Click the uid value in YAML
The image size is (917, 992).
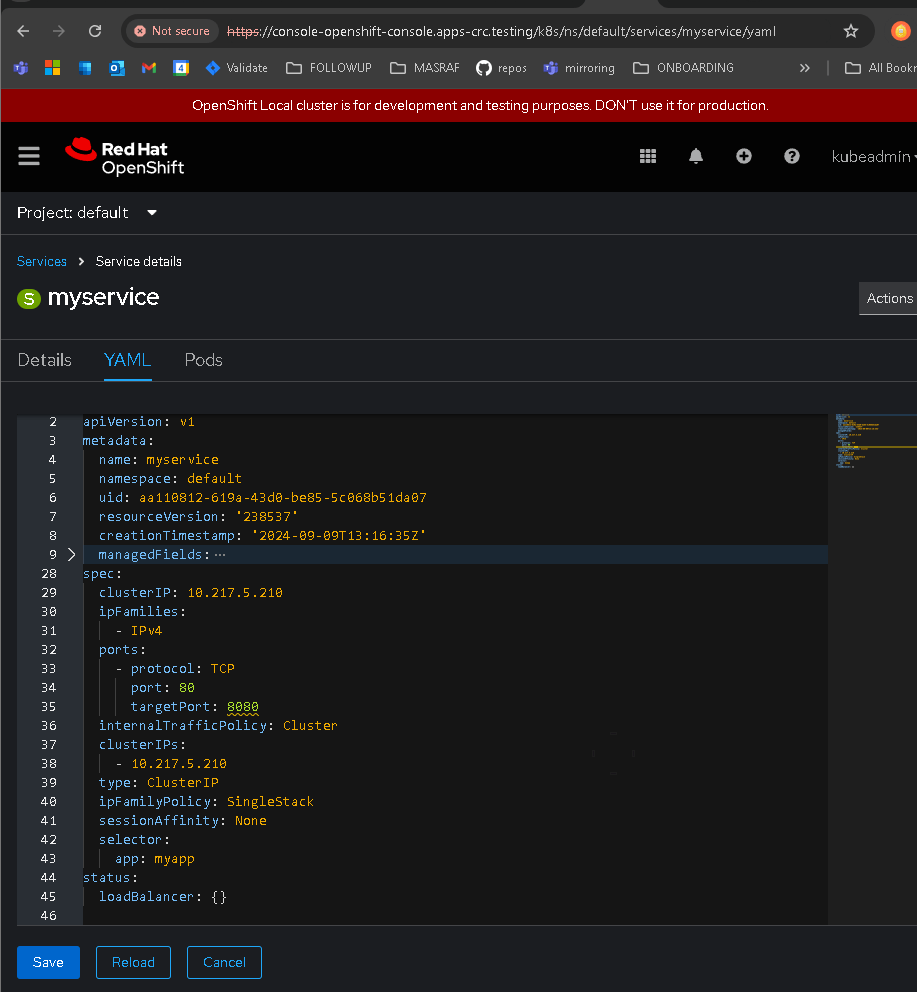click(x=283, y=498)
